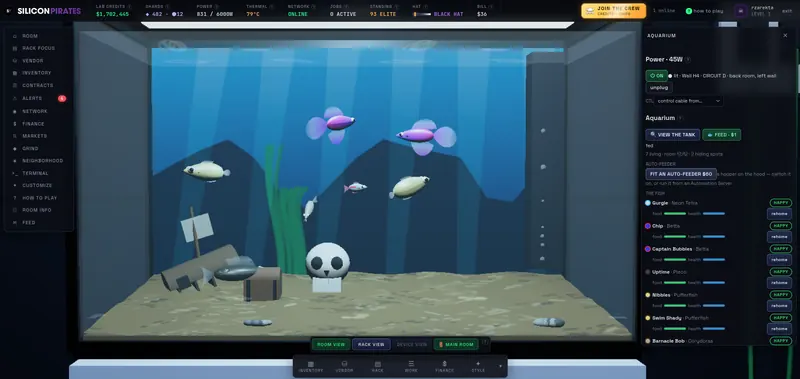Open Inventory icon in bottom toolbar
The image size is (800, 379).
tap(311, 366)
